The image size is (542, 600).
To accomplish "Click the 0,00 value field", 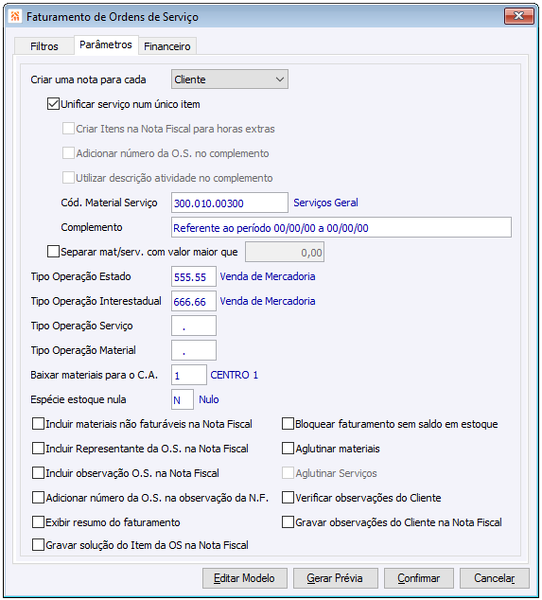I will 285,252.
